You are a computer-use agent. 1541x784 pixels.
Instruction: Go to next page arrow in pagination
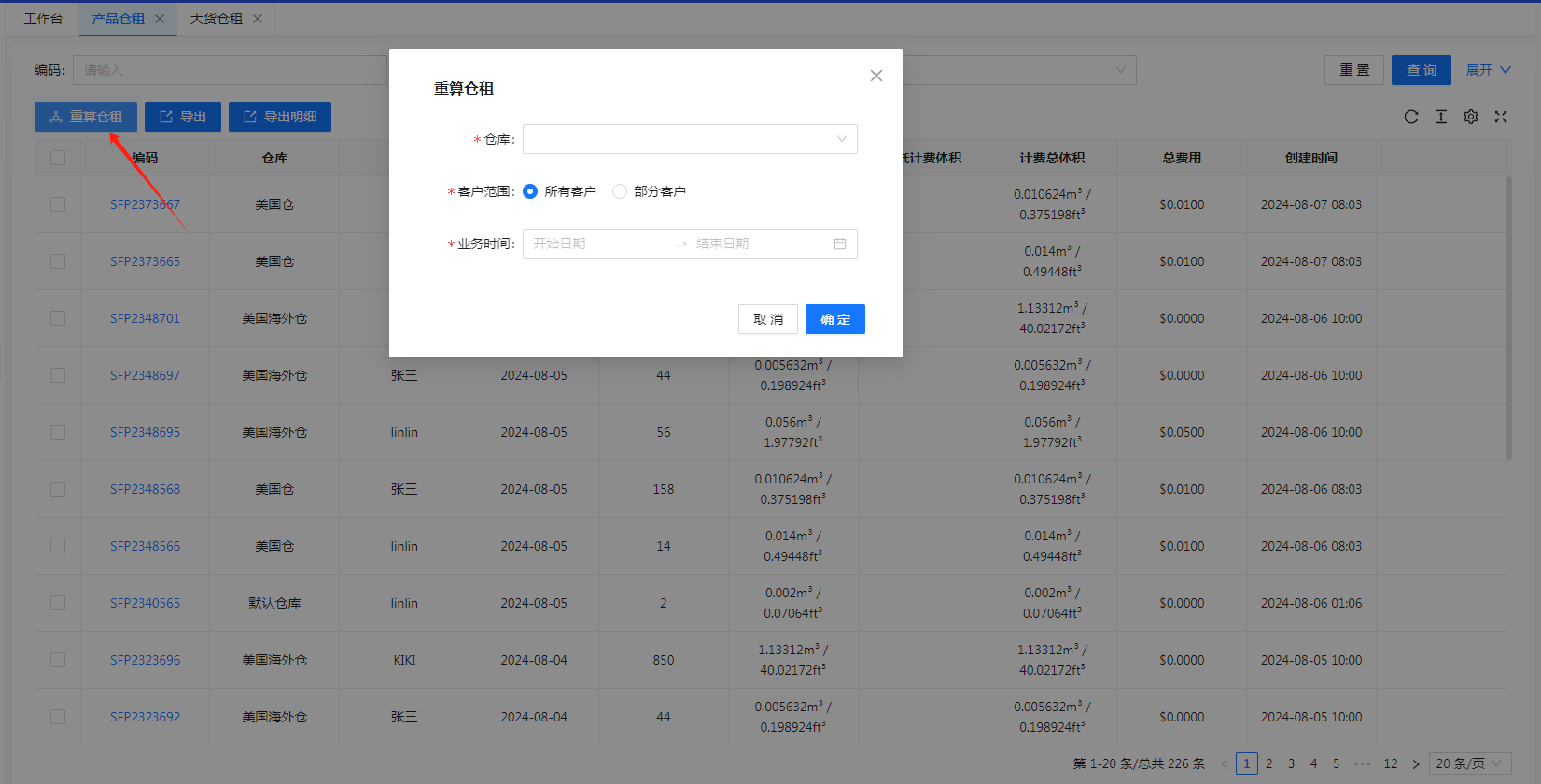(1415, 763)
